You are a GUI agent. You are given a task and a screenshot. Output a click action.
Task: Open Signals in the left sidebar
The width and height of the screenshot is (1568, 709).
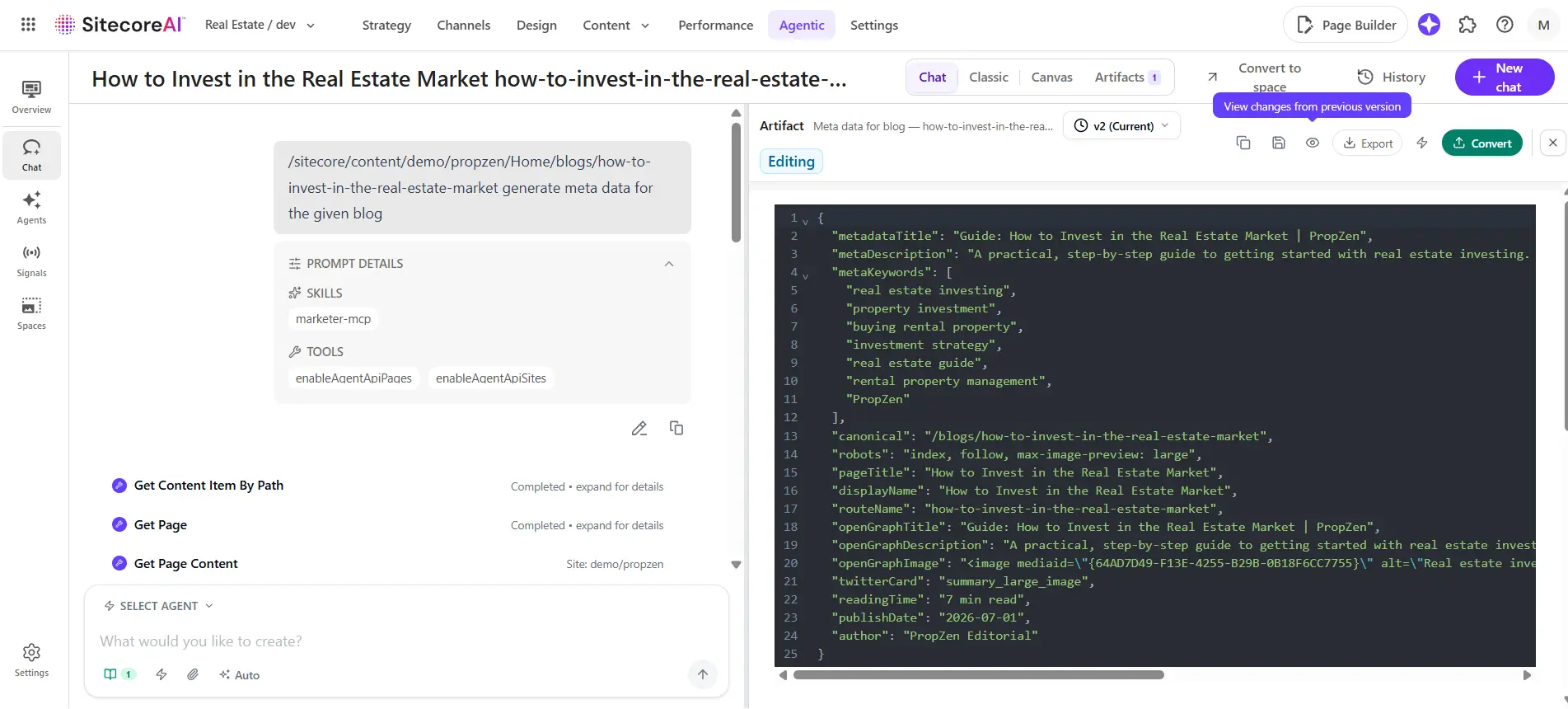31,261
